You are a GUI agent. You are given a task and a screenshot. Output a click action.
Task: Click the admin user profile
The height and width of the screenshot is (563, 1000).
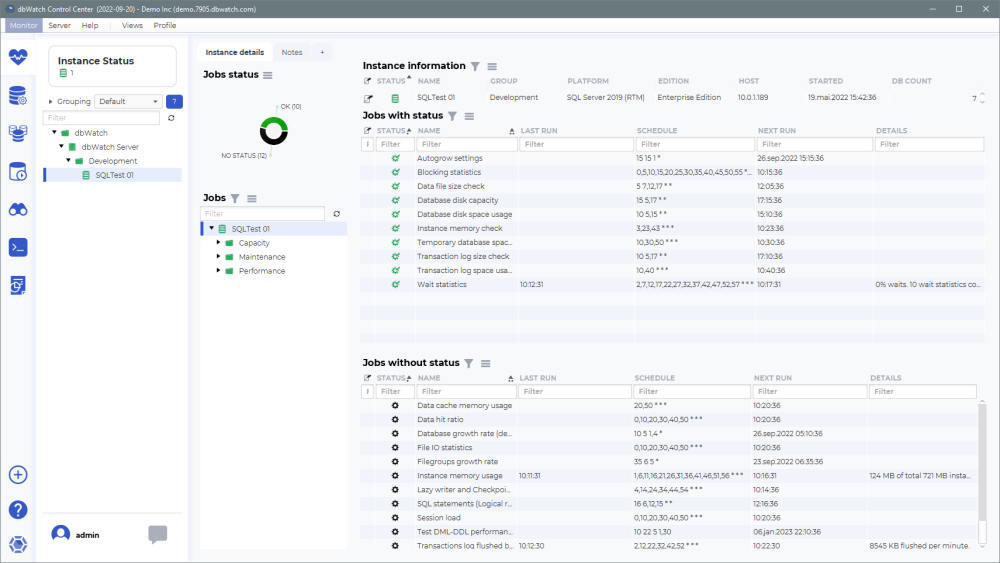77,534
